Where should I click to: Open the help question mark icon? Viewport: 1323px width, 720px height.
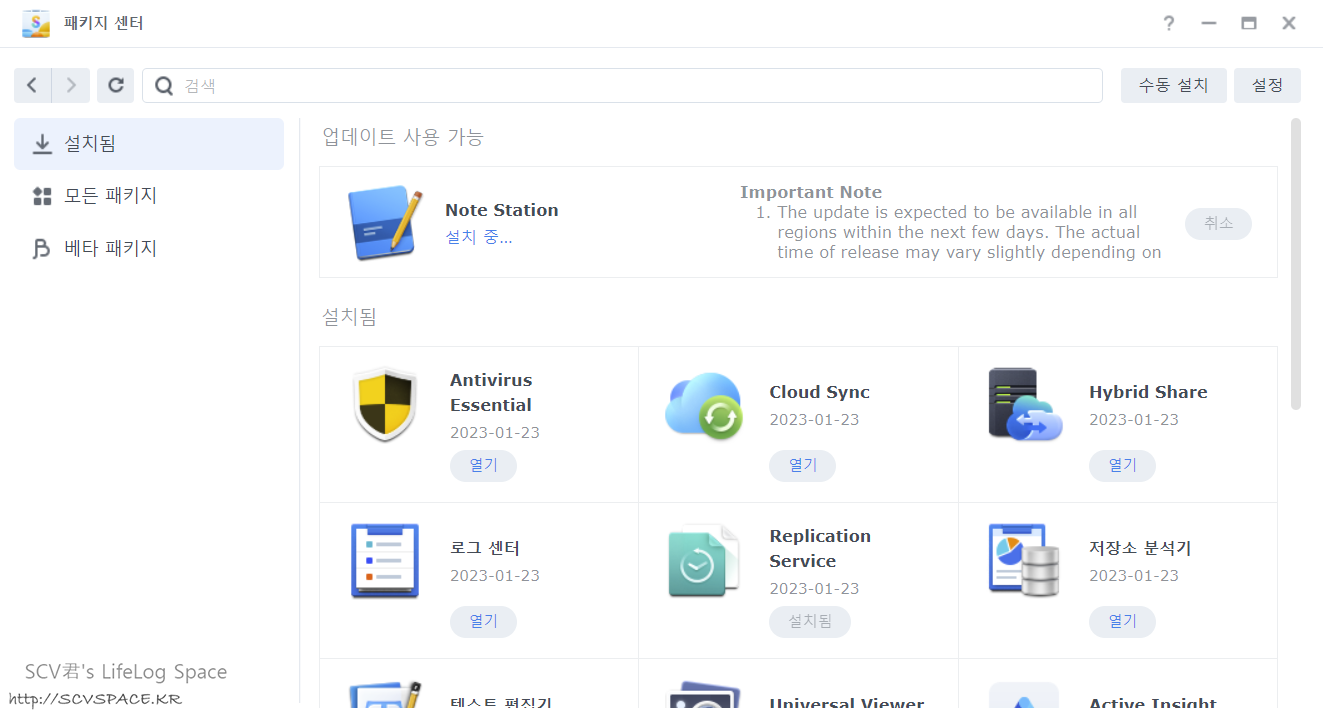click(1169, 23)
